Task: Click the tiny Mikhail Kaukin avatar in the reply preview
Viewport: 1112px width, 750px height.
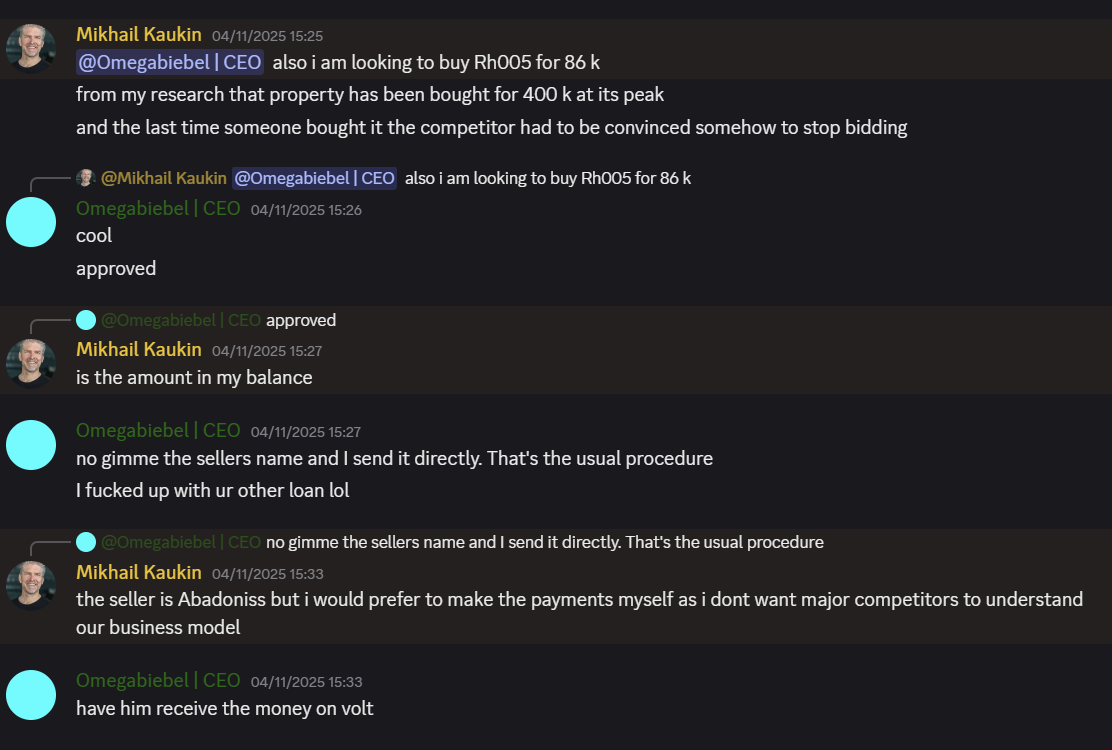Action: [86, 178]
